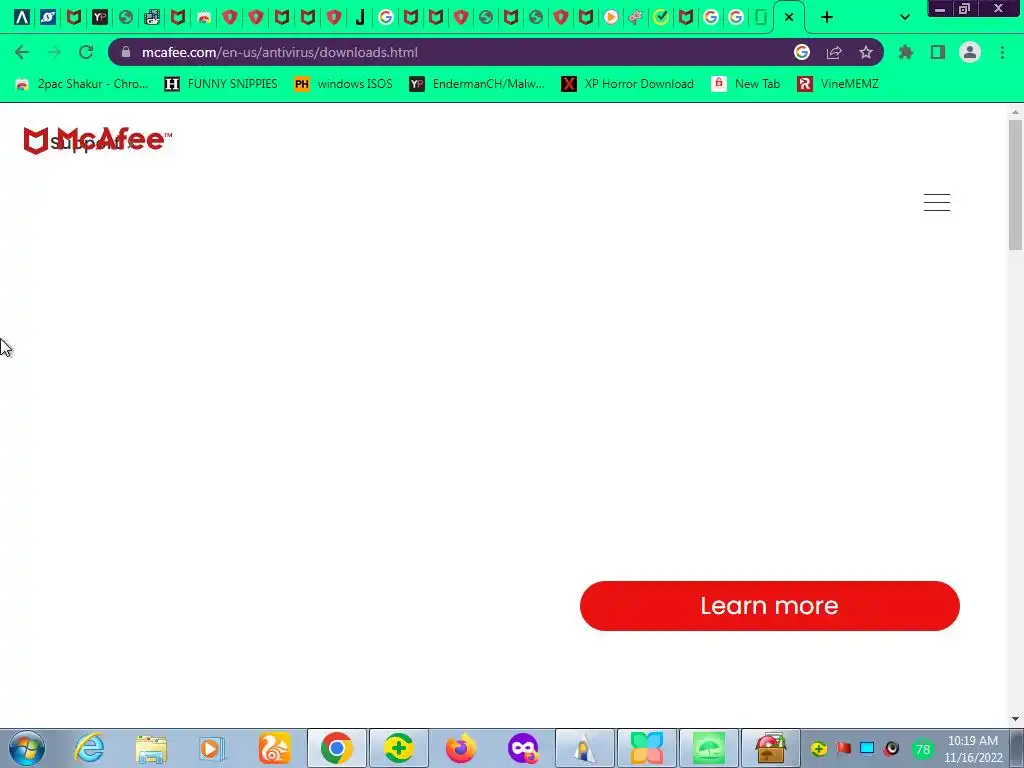The height and width of the screenshot is (768, 1024).
Task: Switch to the YP icon tab
Action: pos(100,17)
